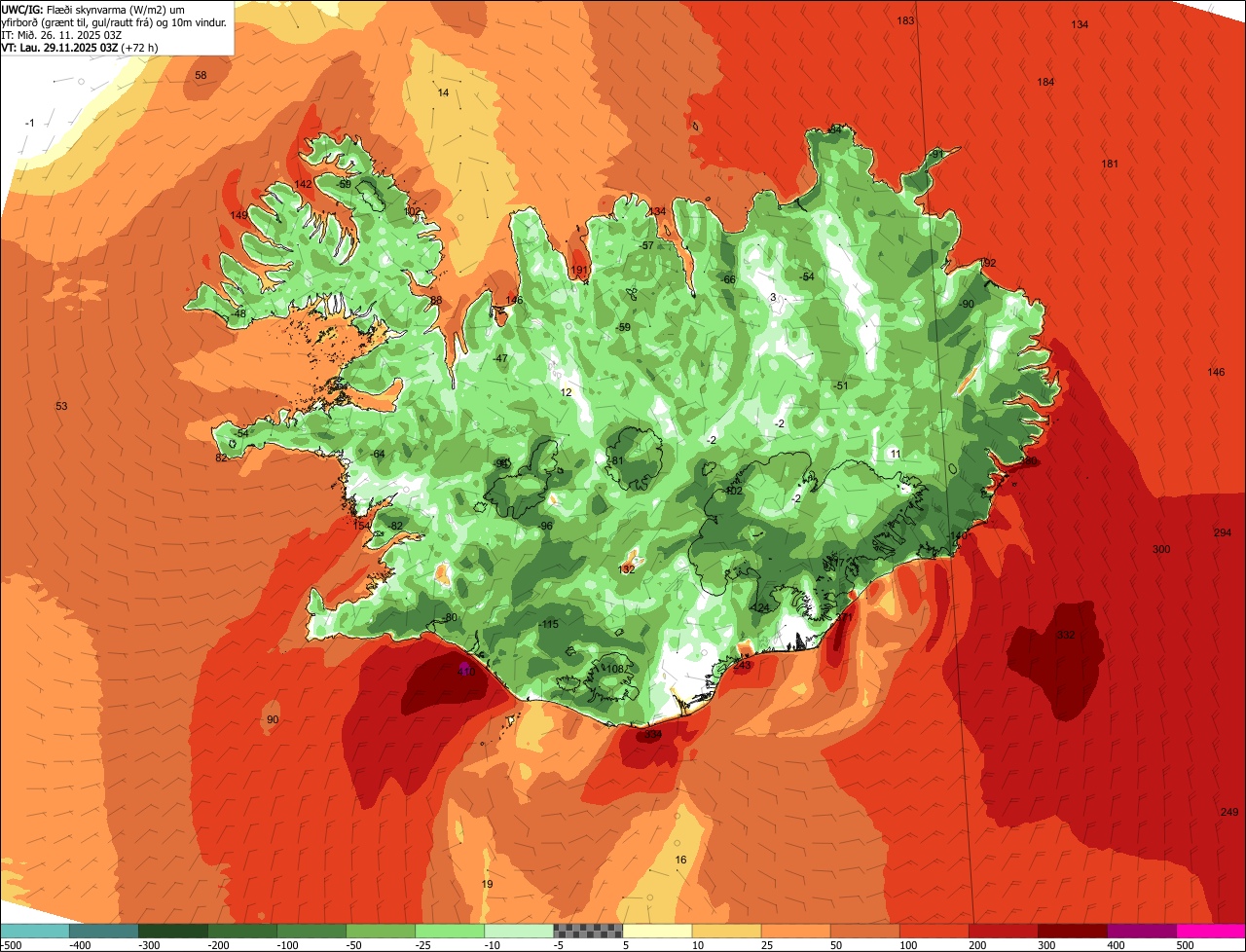
Task: Click the value 149 on the map
Action: pyautogui.click(x=238, y=215)
